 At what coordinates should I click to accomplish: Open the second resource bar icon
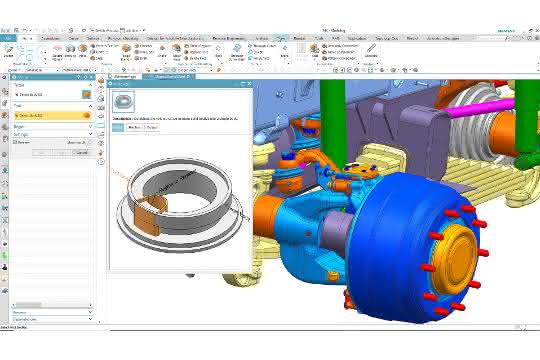click(x=4, y=91)
